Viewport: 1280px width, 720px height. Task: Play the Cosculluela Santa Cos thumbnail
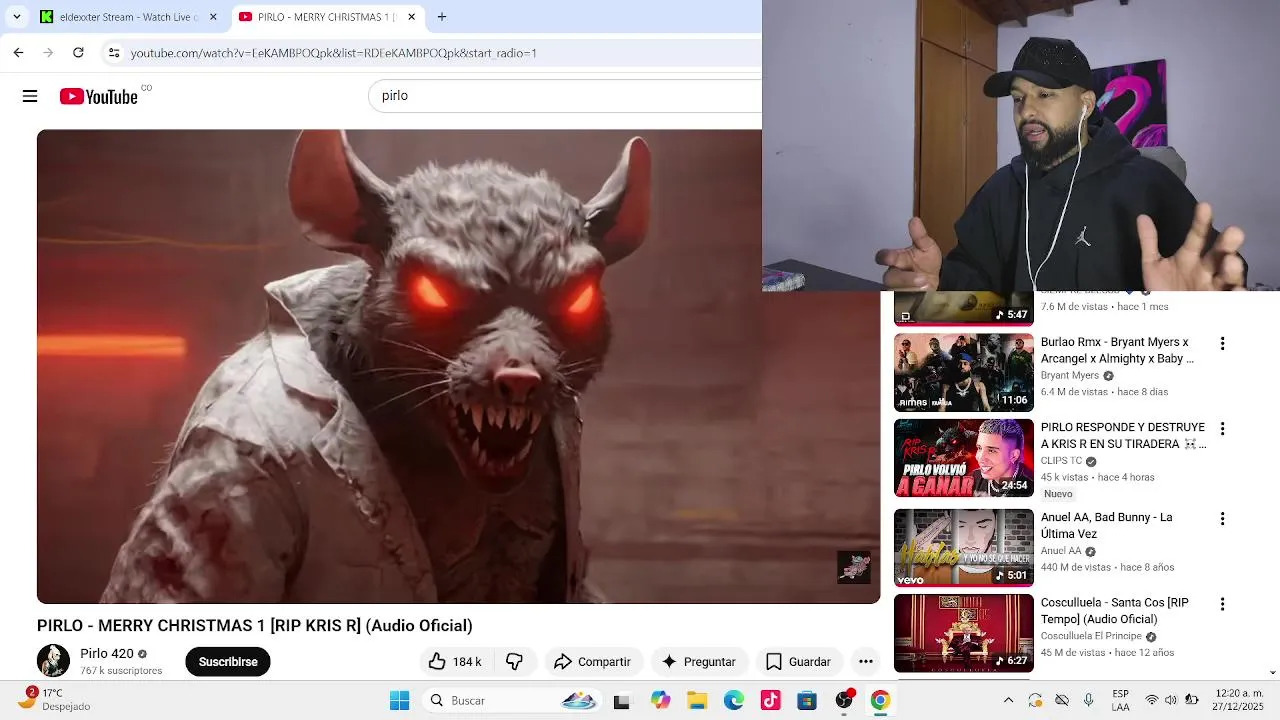964,633
